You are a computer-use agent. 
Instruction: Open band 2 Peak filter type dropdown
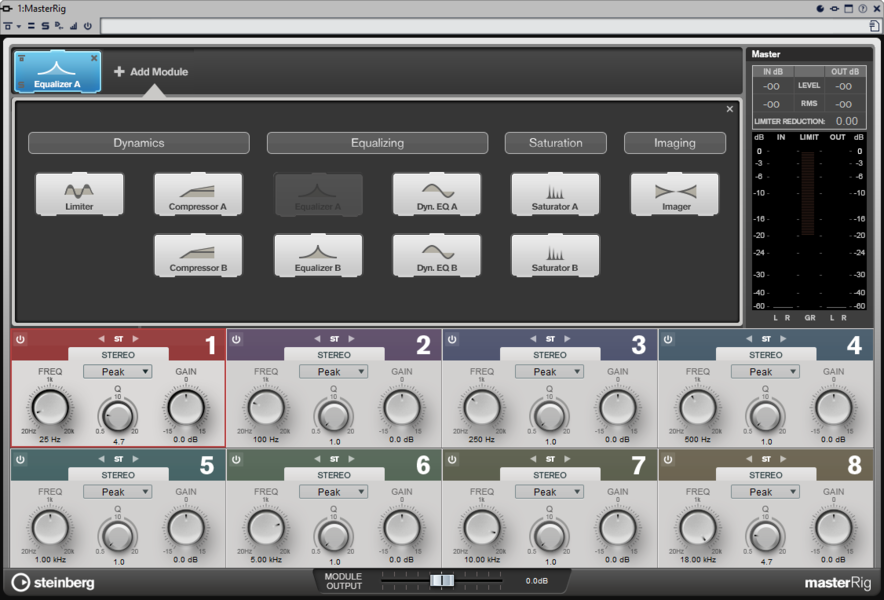click(333, 372)
